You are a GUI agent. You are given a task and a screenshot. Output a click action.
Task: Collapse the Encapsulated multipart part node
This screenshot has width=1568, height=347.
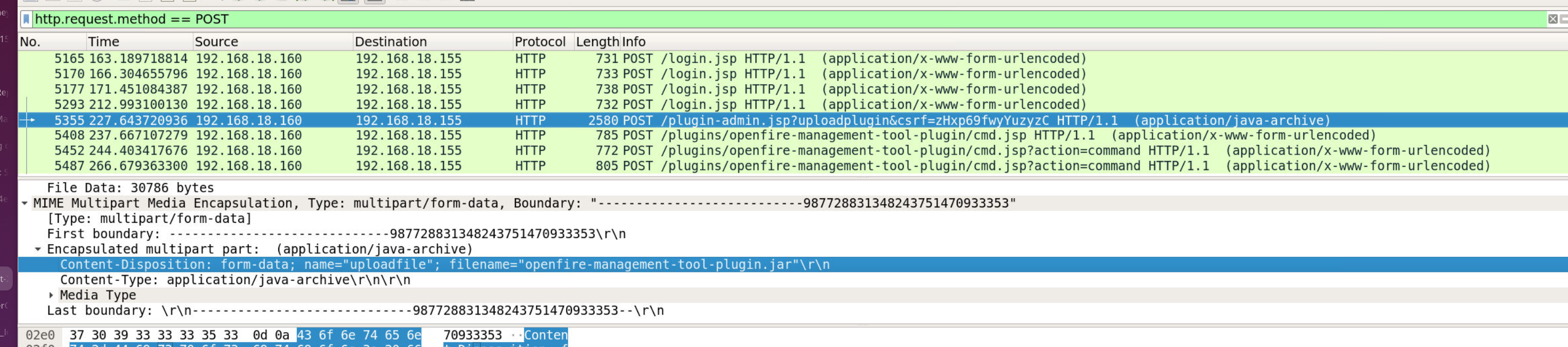[x=38, y=249]
